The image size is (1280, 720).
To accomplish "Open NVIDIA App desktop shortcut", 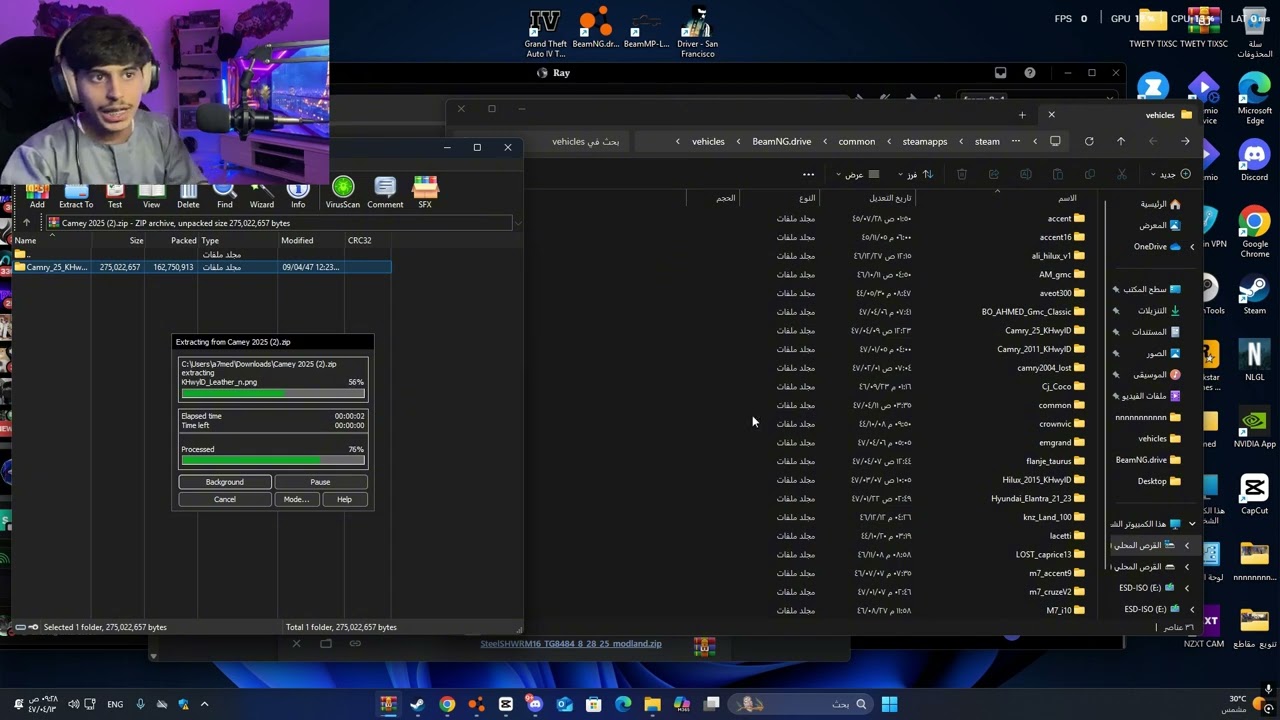I will pos(1254,428).
